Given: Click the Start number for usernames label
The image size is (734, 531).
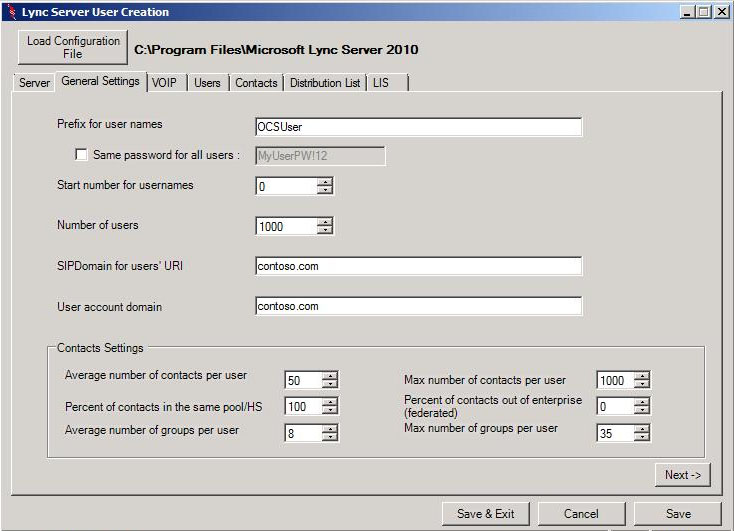Looking at the screenshot, I should click(x=125, y=185).
